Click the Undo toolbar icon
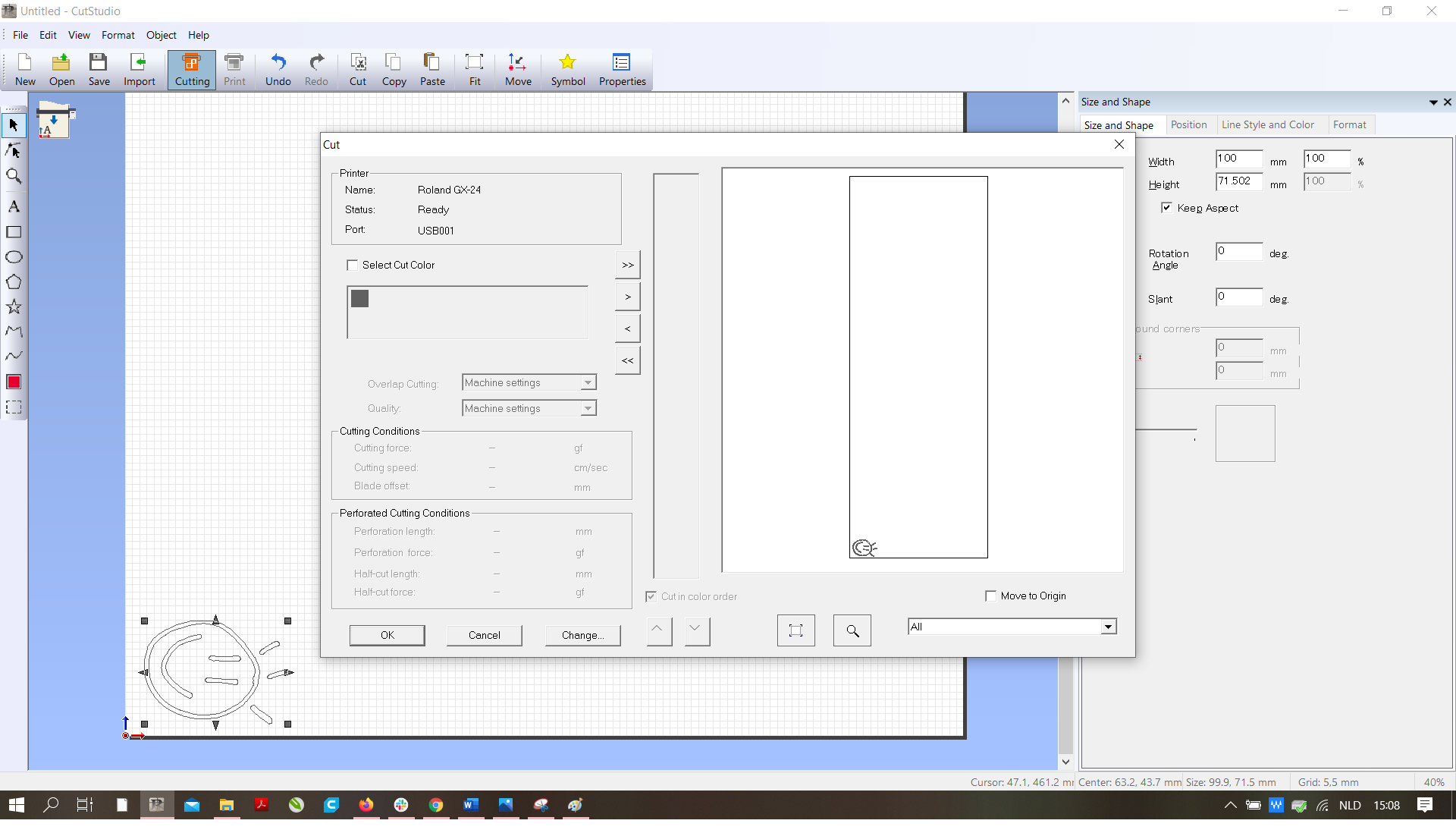1456x833 pixels. (x=278, y=70)
